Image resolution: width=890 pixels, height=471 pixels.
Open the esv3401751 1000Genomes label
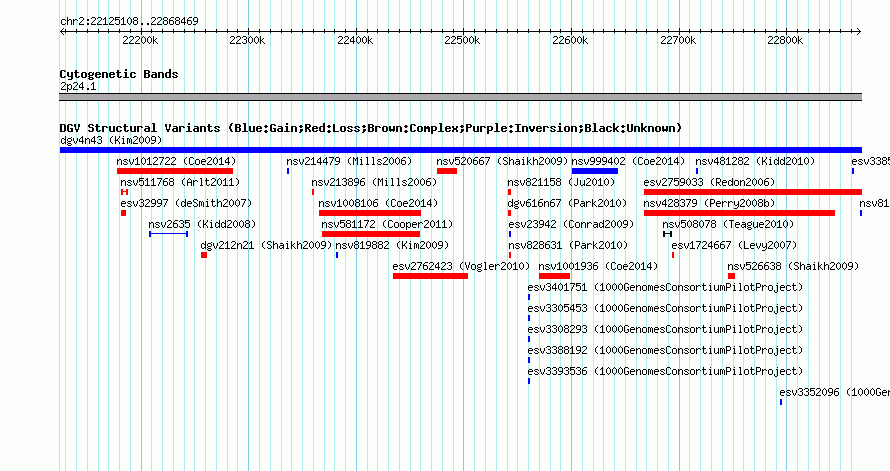click(x=665, y=287)
